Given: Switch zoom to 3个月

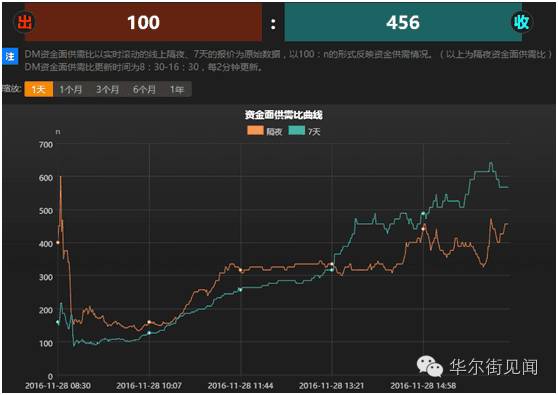Looking at the screenshot, I should click(x=107, y=89).
